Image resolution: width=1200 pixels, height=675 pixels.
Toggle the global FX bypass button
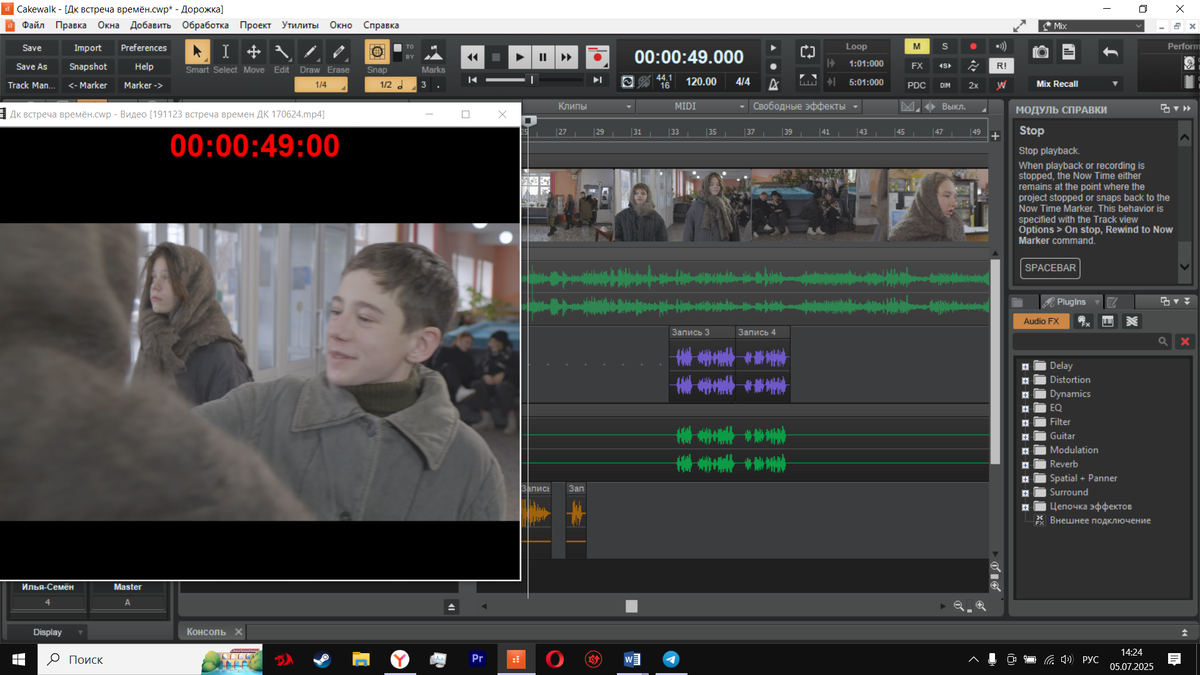917,66
